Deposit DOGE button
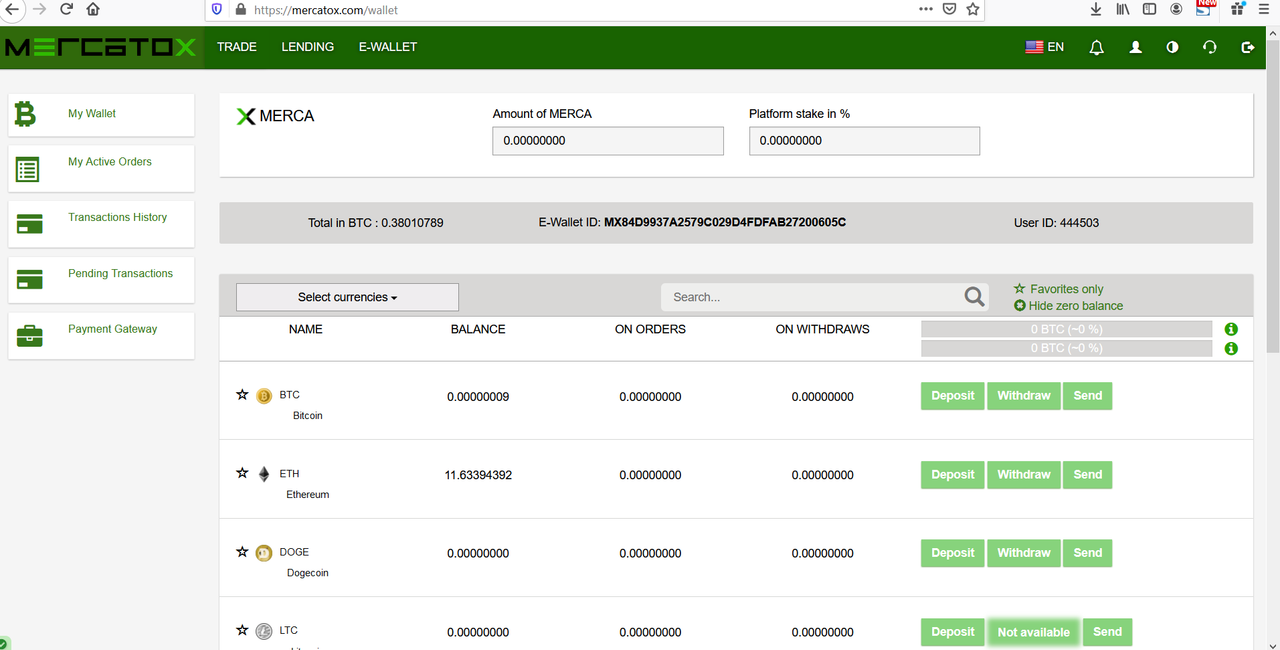The height and width of the screenshot is (650, 1280). 953,553
